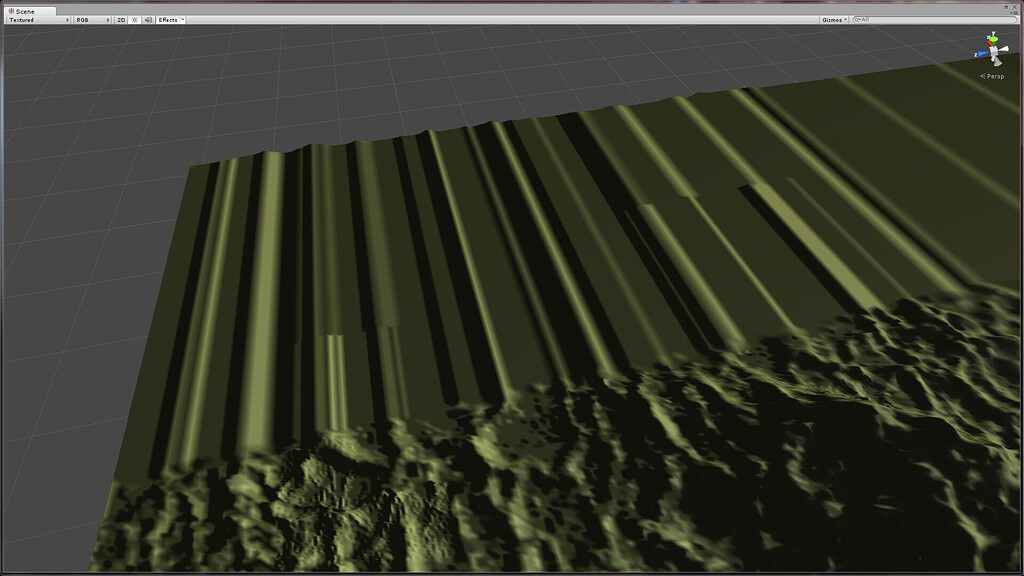Open the Effects dropdown arrow
Viewport: 1024px width, 576px height.
tap(182, 19)
